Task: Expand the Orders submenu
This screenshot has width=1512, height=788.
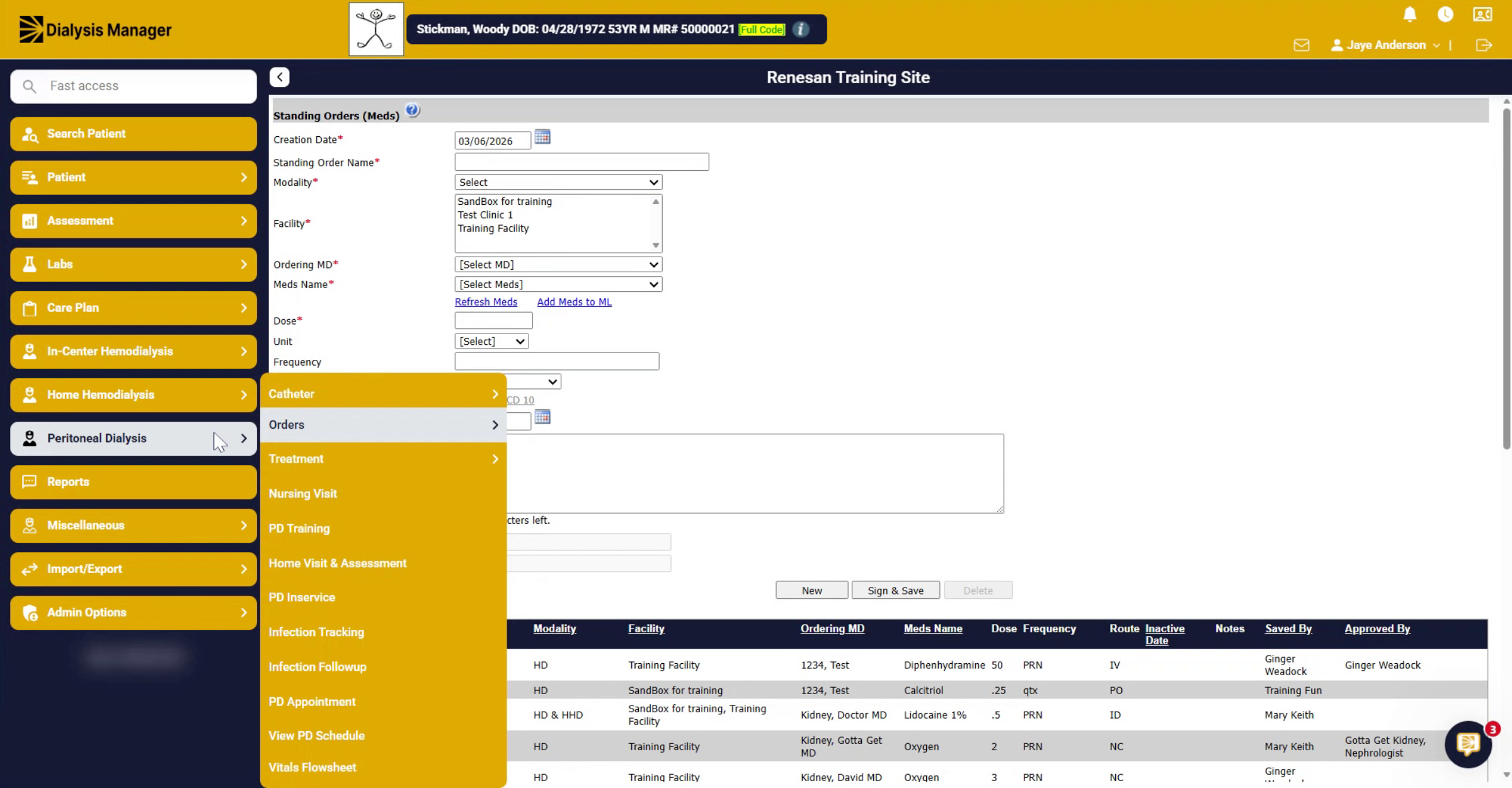Action: click(x=383, y=425)
